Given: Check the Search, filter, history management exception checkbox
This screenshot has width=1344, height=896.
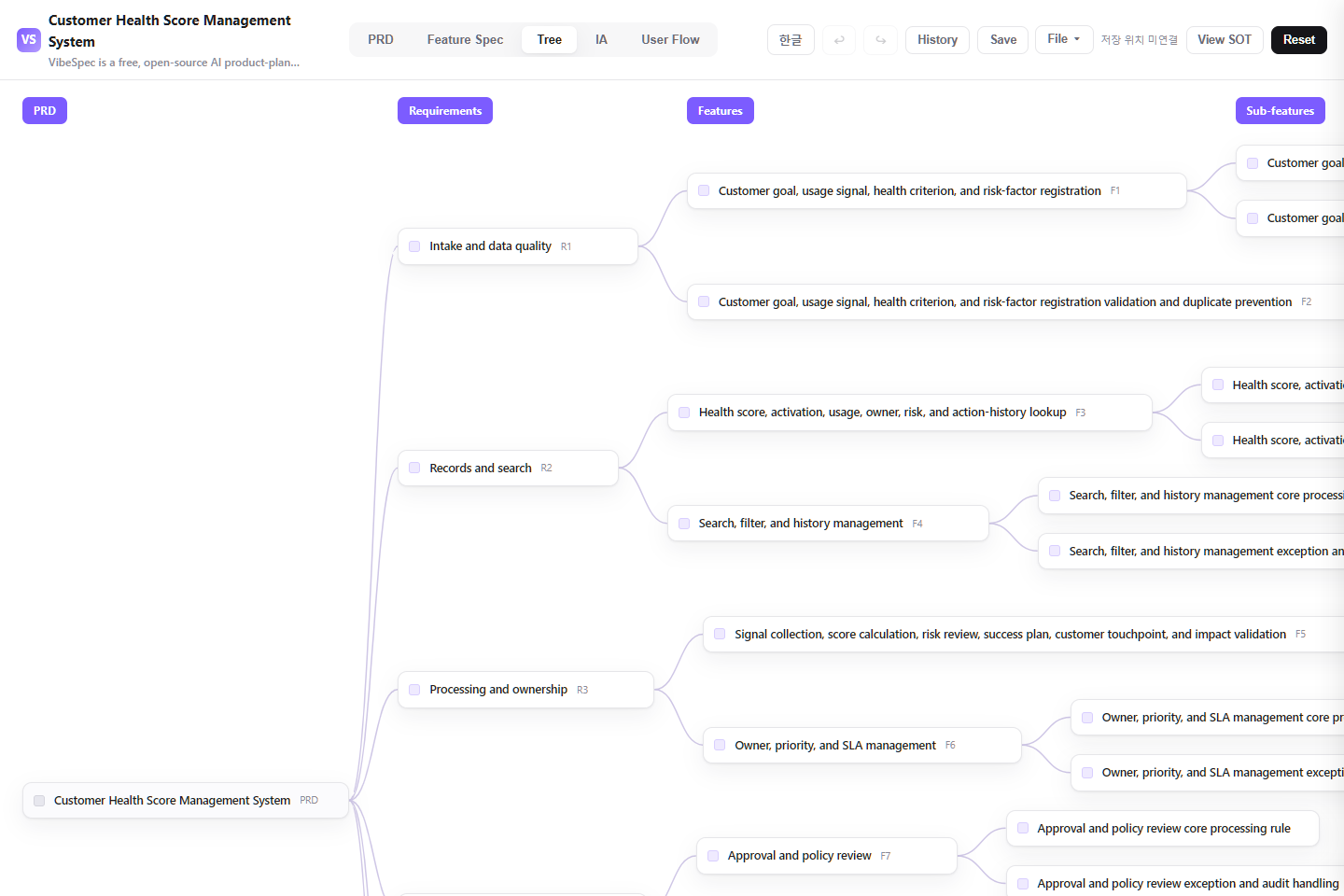Looking at the screenshot, I should [x=1055, y=552].
